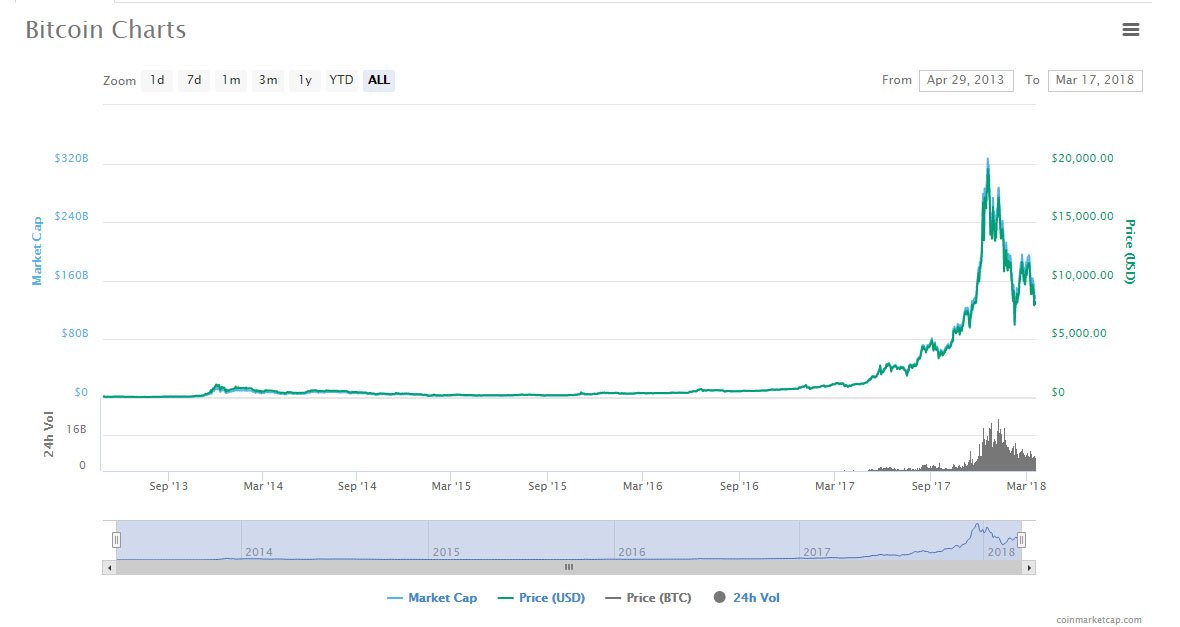This screenshot has width=1180, height=627.
Task: Toggle the 24h Vol series legend
Action: 747,598
